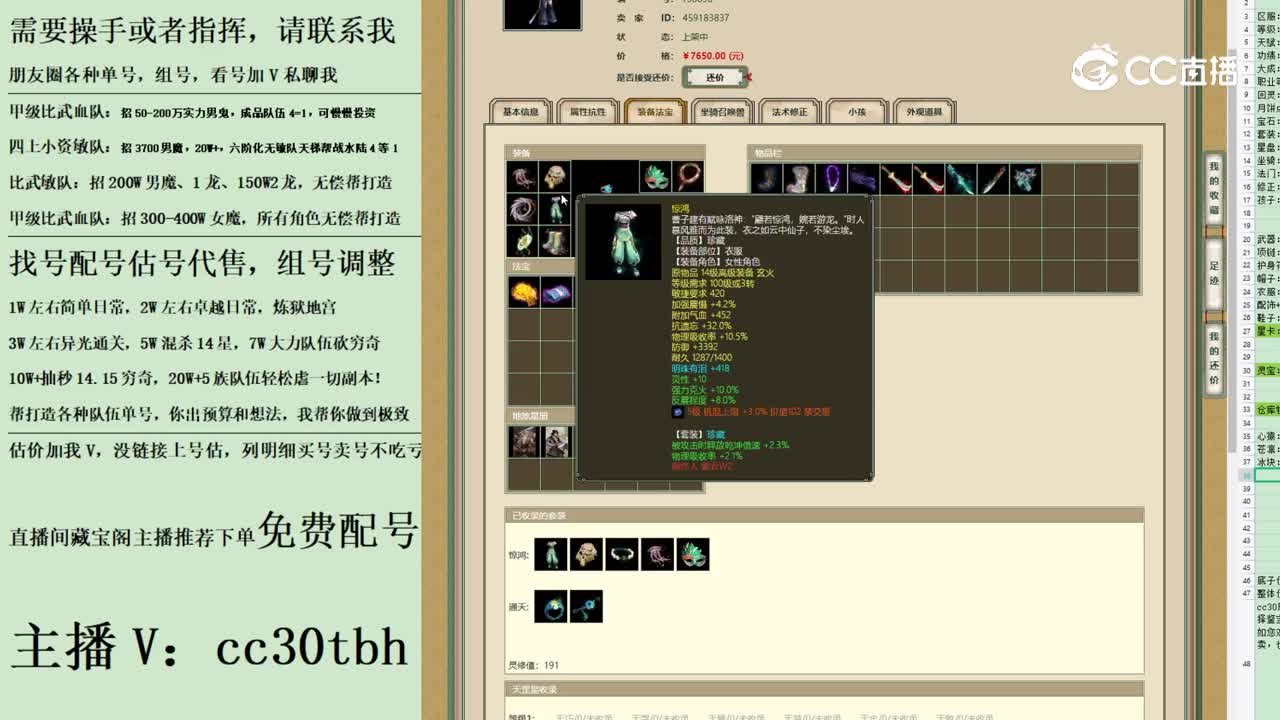
Task: Click the 还价 bargain button
Action: coord(714,77)
